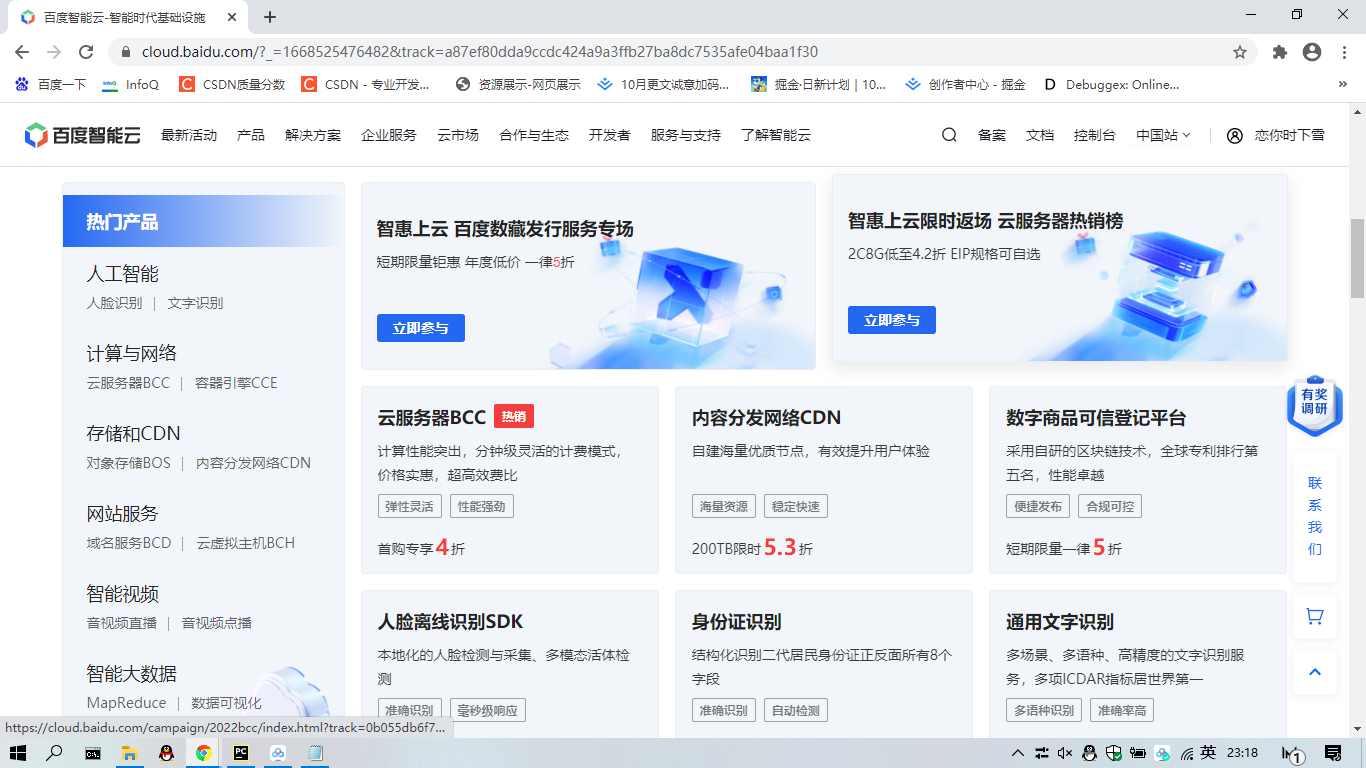
Task: Show hidden tray icons chevron
Action: (1018, 753)
